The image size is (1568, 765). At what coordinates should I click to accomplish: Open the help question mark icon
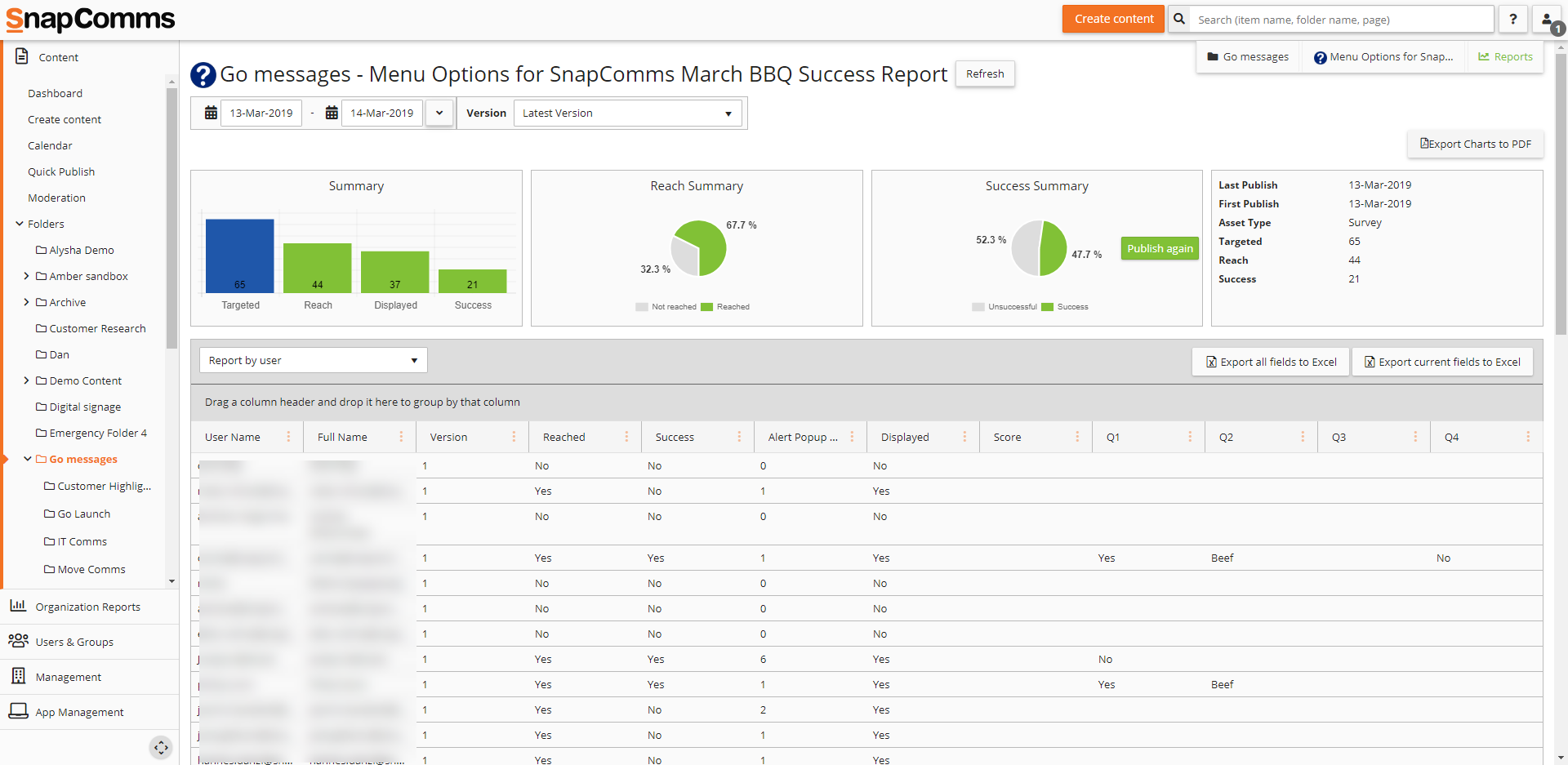point(1513,19)
